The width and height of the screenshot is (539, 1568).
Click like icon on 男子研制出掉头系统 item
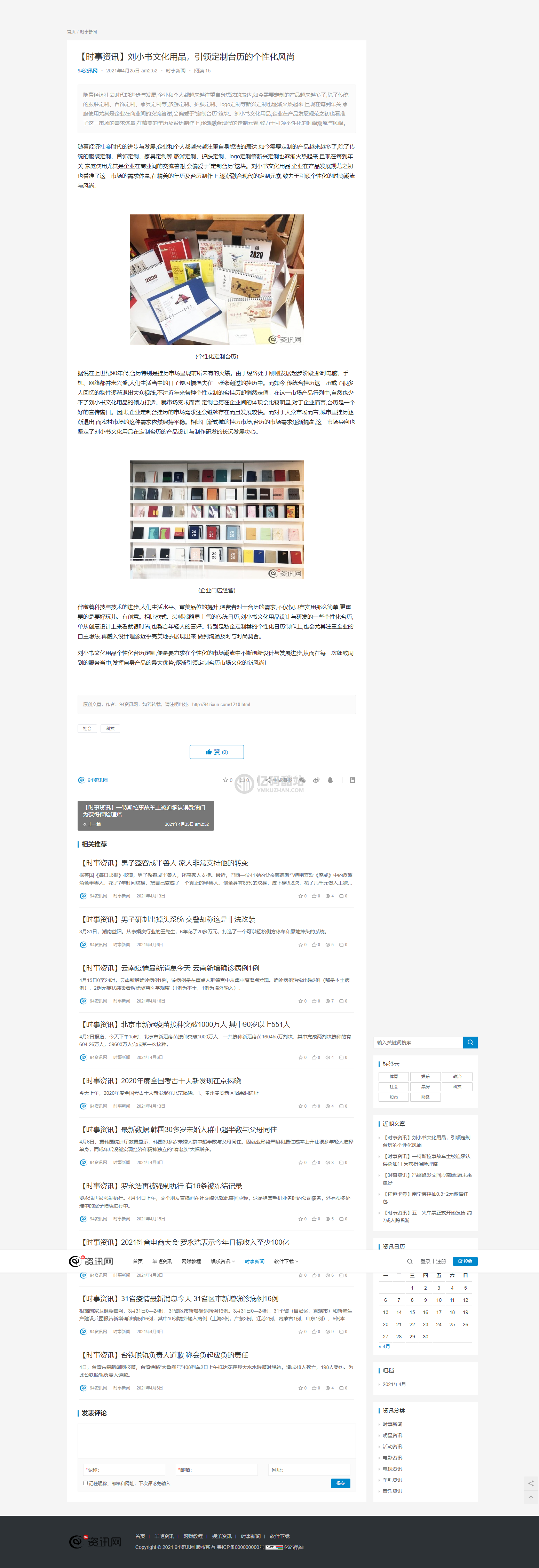314,945
